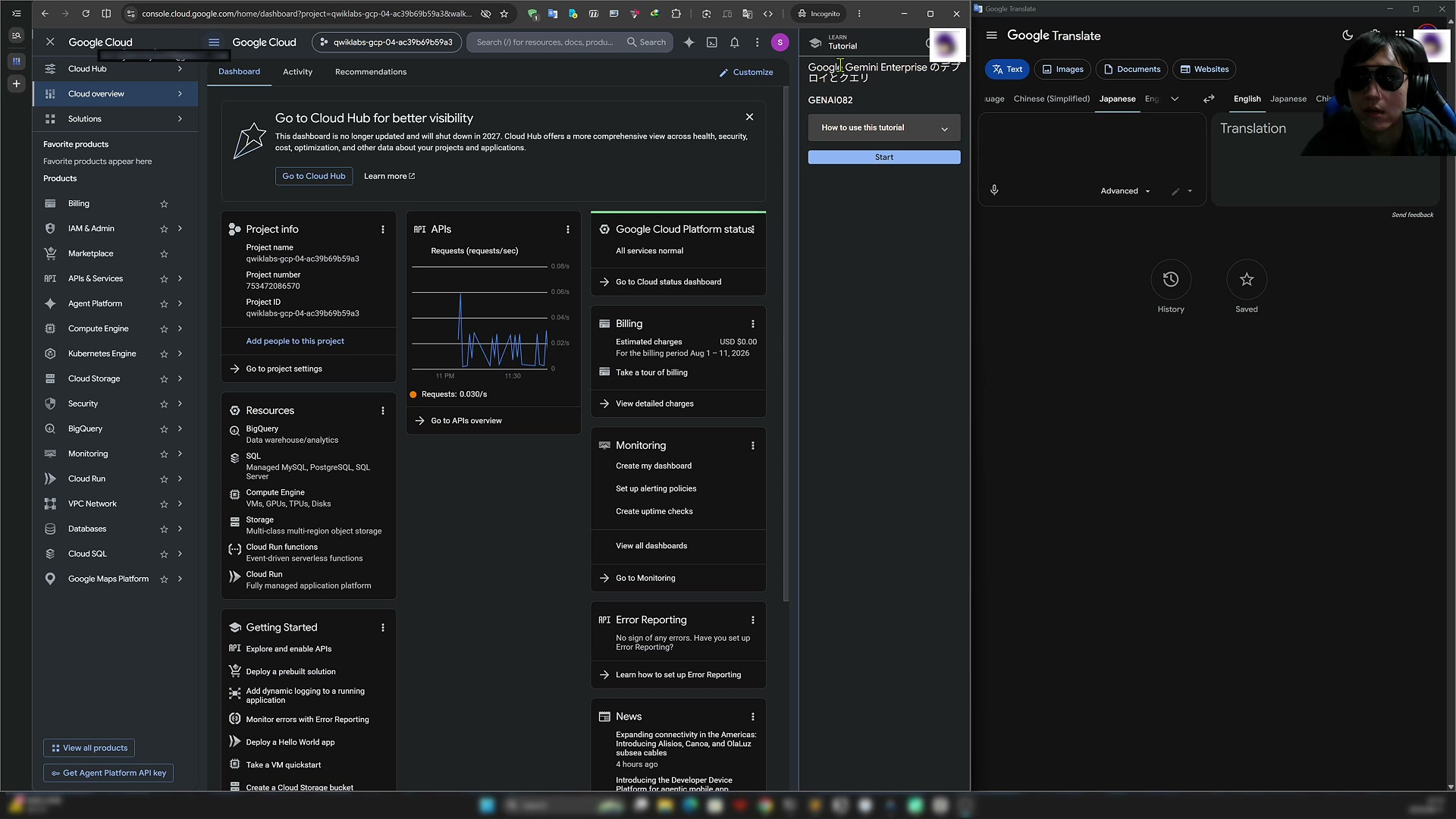
Task: Star APIs & Services as favorite
Action: 164,279
